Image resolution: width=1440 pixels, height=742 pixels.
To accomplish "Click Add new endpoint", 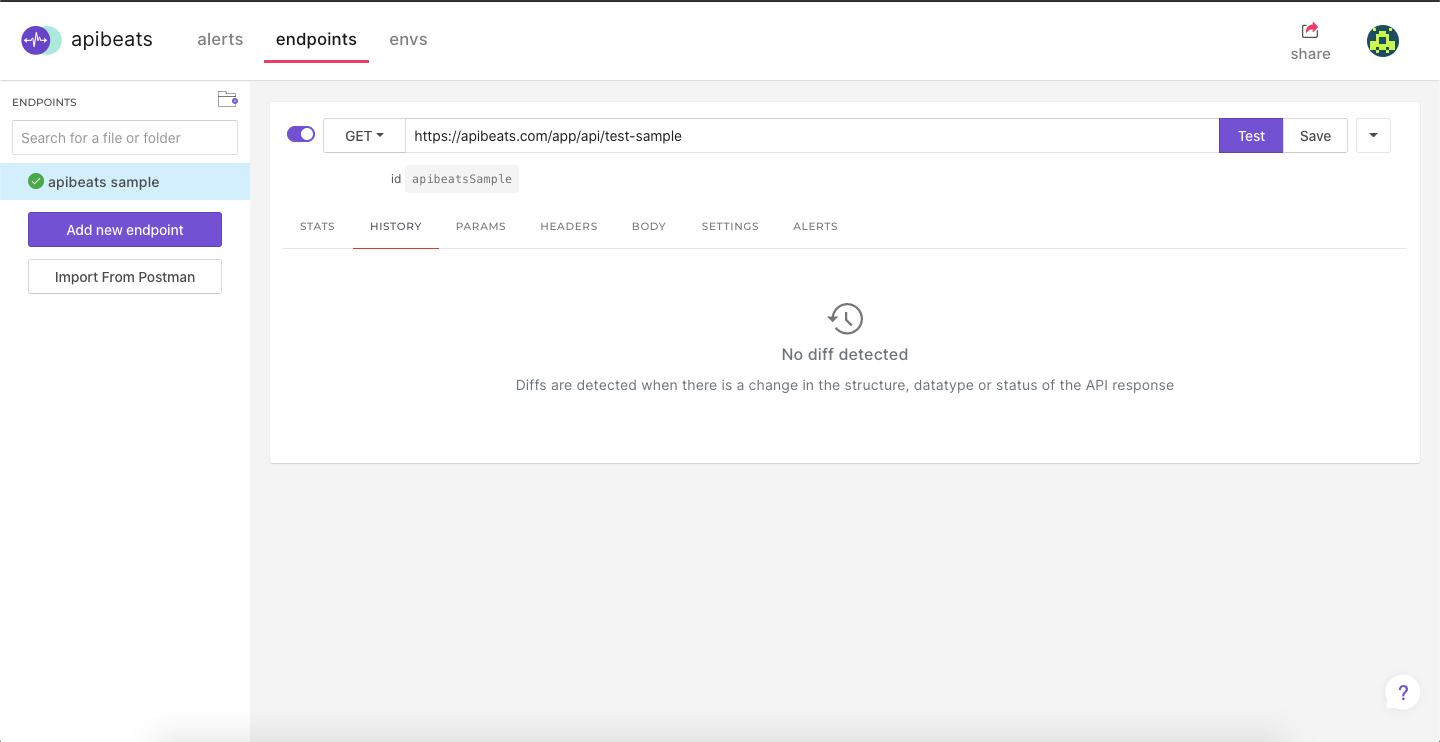I will [x=125, y=230].
